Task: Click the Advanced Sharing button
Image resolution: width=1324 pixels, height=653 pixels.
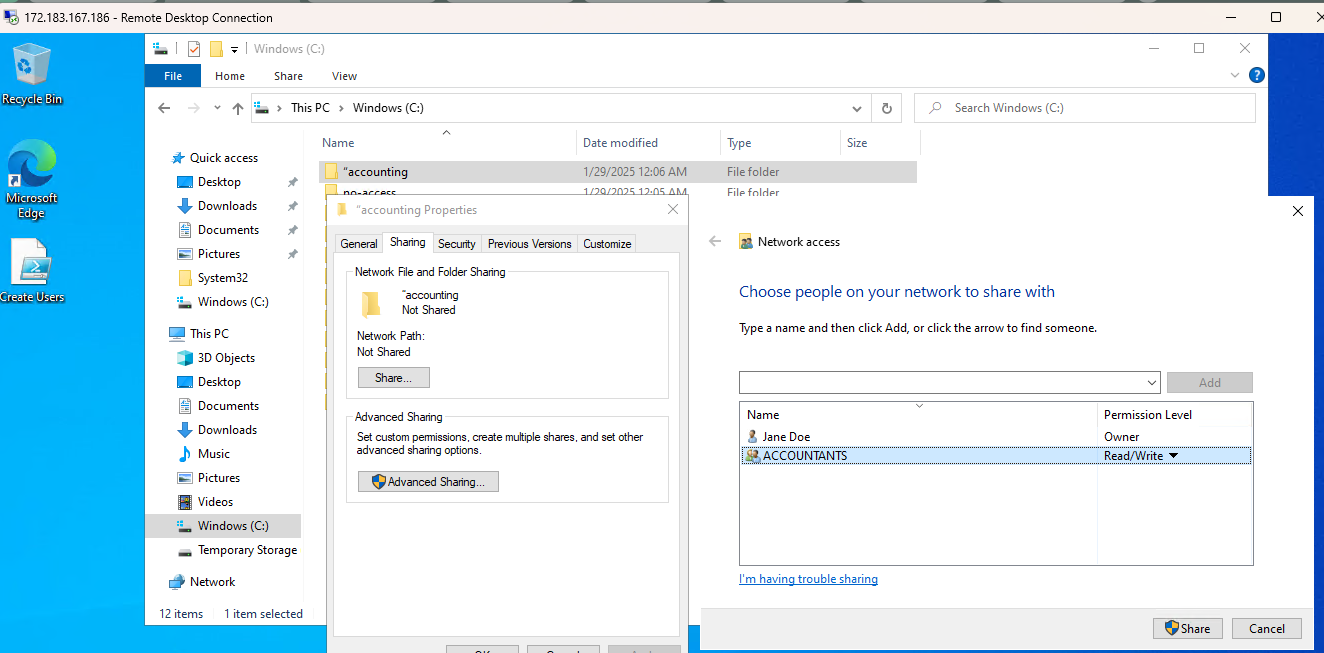Action: pyautogui.click(x=428, y=482)
